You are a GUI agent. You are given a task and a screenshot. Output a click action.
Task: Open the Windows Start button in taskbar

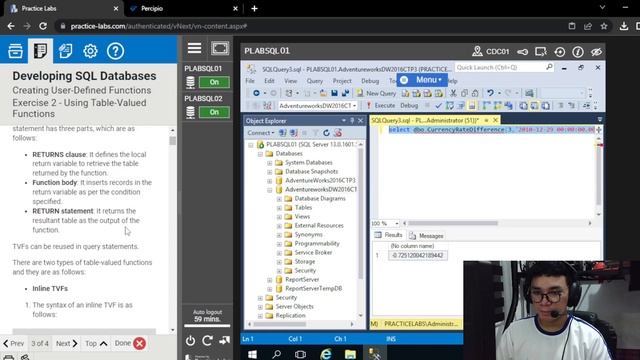point(252,354)
